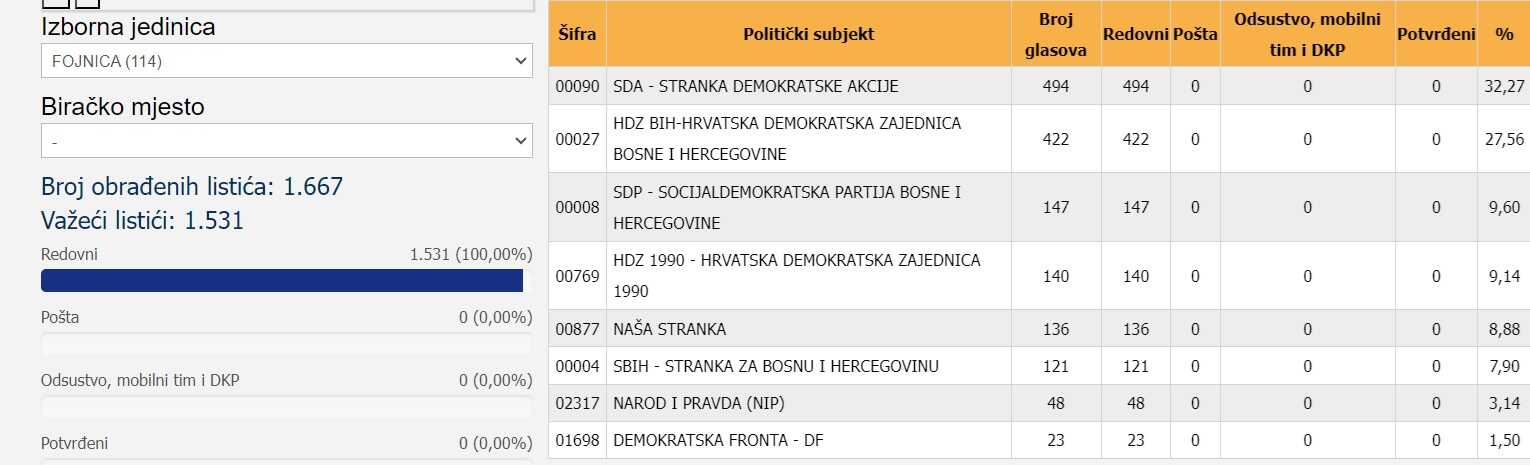Viewport: 1530px width, 465px height.
Task: Click SBIH - Stranka za Bosnu i Hercegovinu
Action: 775,366
